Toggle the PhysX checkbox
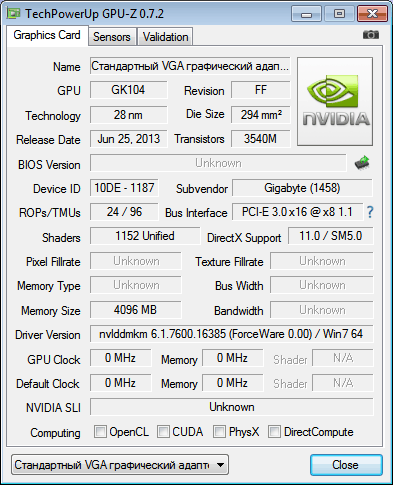This screenshot has width=393, height=485. tap(219, 431)
